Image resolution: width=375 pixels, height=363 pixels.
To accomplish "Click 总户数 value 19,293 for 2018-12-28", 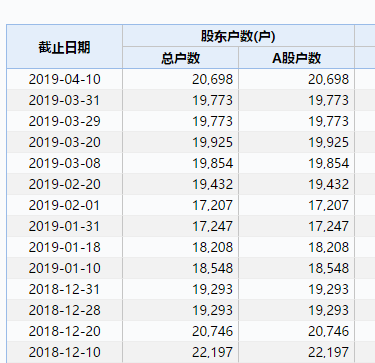I will point(213,310).
